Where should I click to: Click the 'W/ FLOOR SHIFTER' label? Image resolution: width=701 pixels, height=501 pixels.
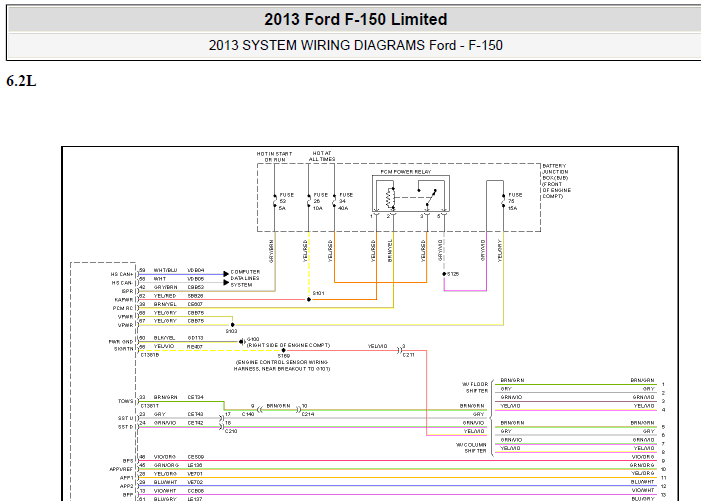click(x=475, y=387)
